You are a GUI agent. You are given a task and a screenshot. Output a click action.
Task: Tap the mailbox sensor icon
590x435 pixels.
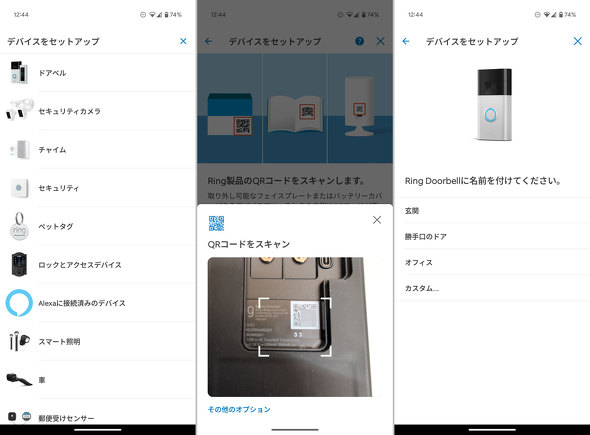pos(19,417)
